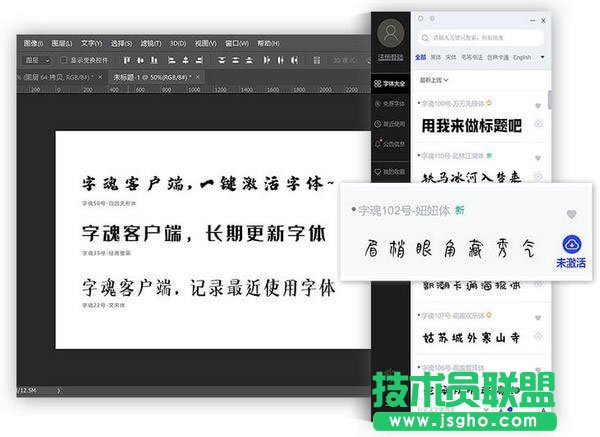This screenshot has width=600, height=437.
Task: Open 免费字体 in font client sidebar
Action: tap(390, 104)
